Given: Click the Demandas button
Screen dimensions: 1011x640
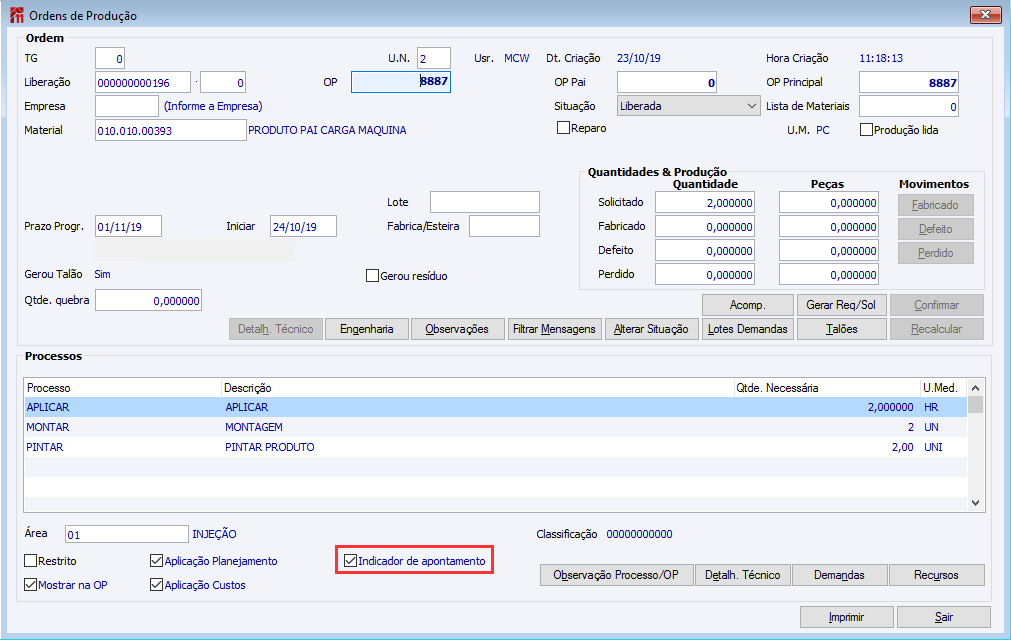Looking at the screenshot, I should coord(839,575).
